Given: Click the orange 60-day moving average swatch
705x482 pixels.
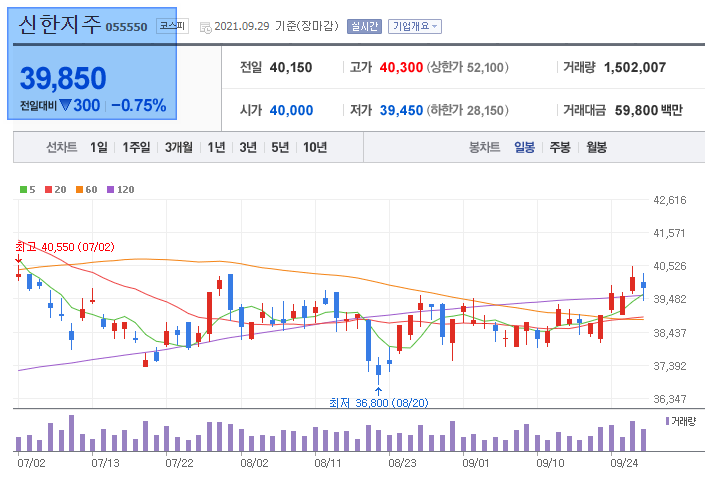Looking at the screenshot, I should (80, 189).
